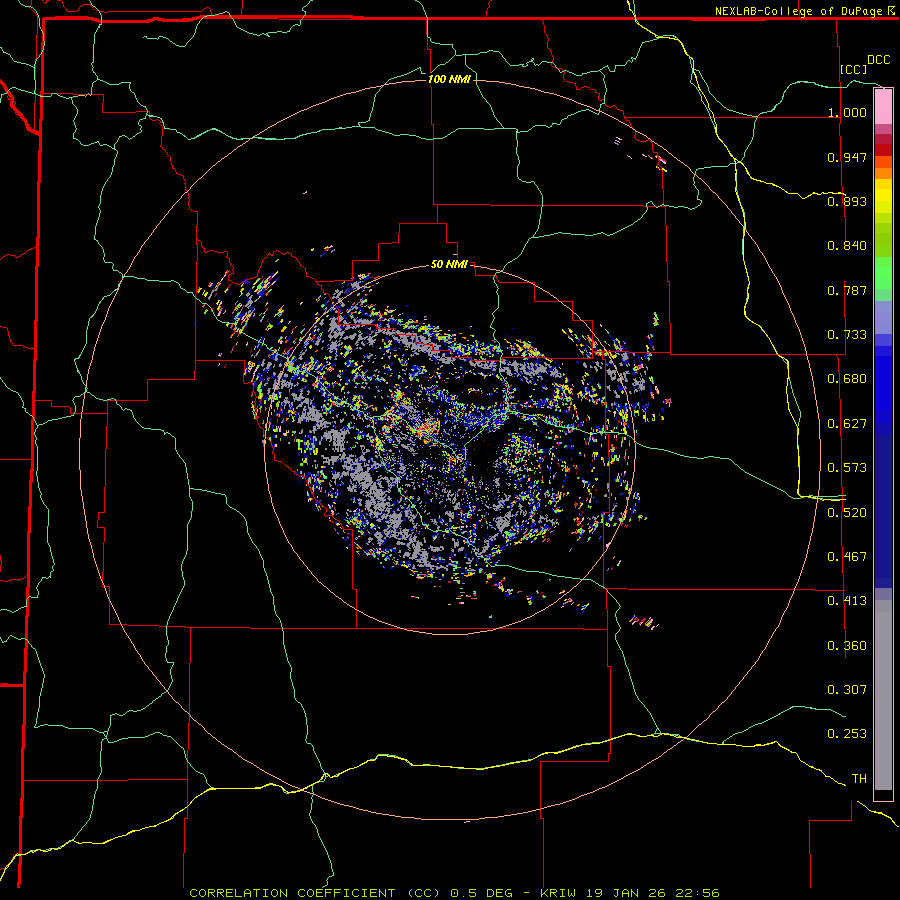This screenshot has height=900, width=900.
Task: Click the 0.680 legend value
Action: (847, 379)
